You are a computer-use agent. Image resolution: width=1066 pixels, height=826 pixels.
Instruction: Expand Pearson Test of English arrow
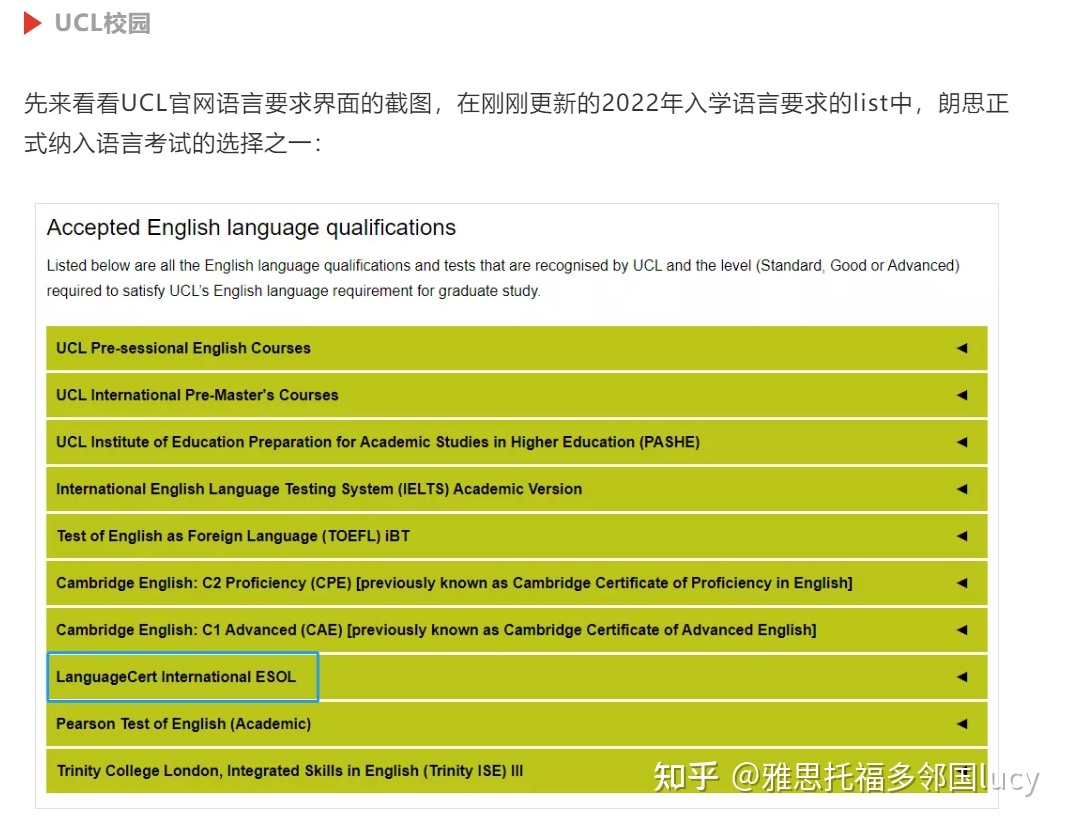click(x=961, y=723)
